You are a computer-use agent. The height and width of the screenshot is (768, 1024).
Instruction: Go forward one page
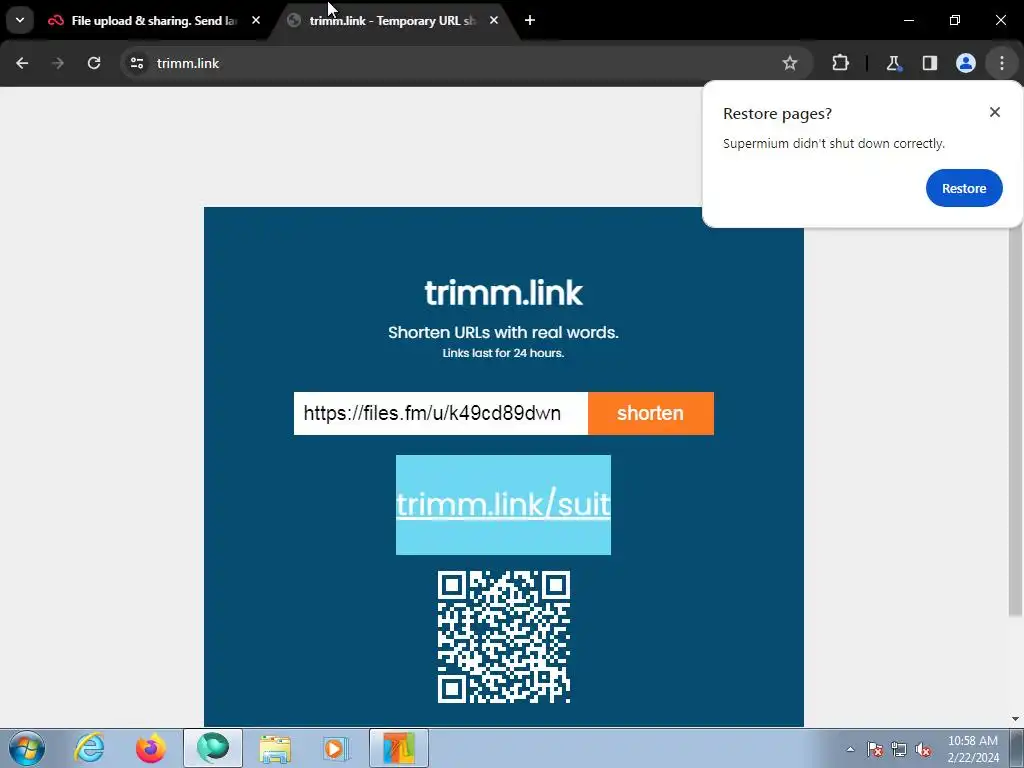coord(58,63)
